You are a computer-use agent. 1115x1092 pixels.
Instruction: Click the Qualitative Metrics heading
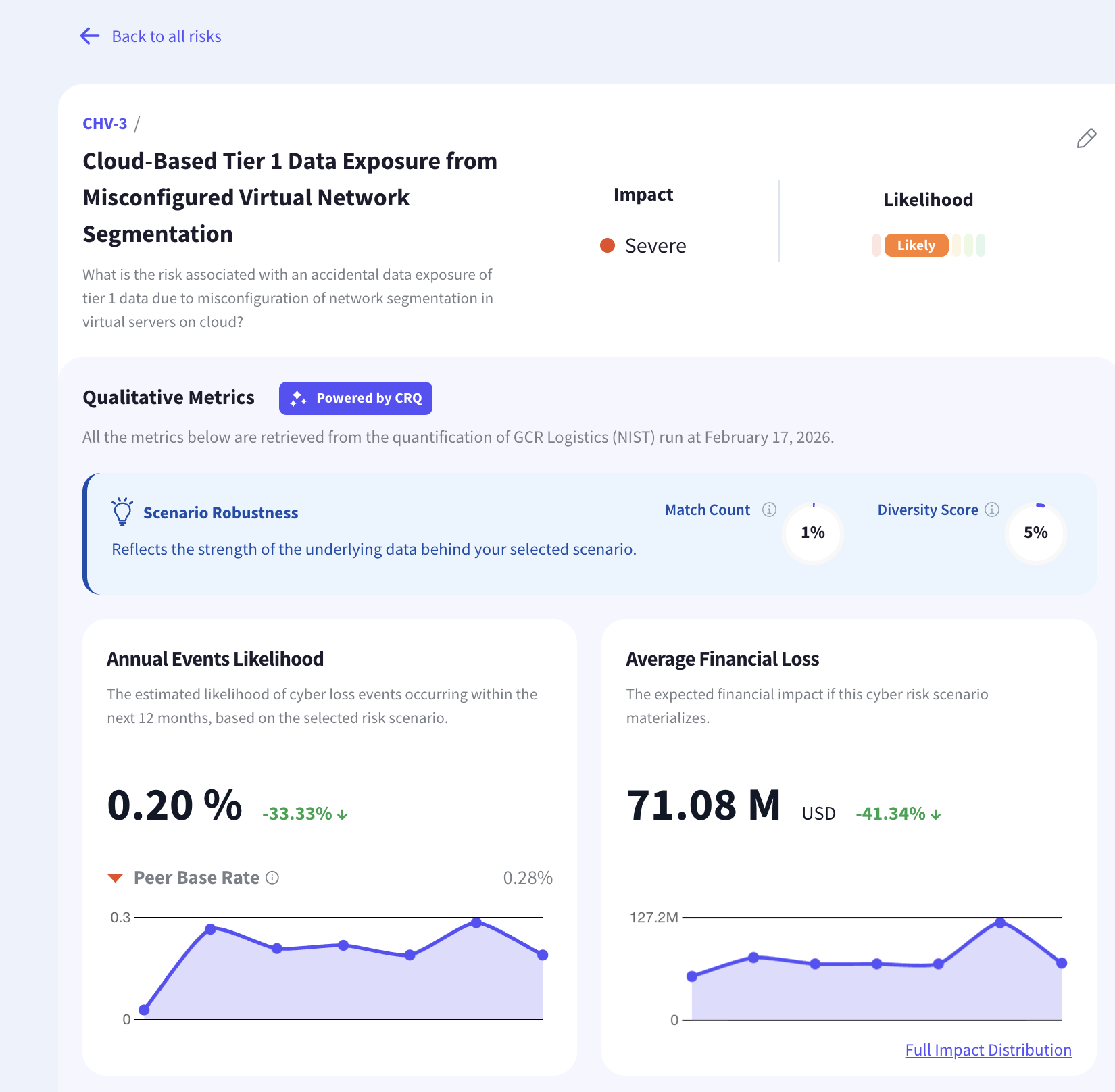[x=168, y=397]
